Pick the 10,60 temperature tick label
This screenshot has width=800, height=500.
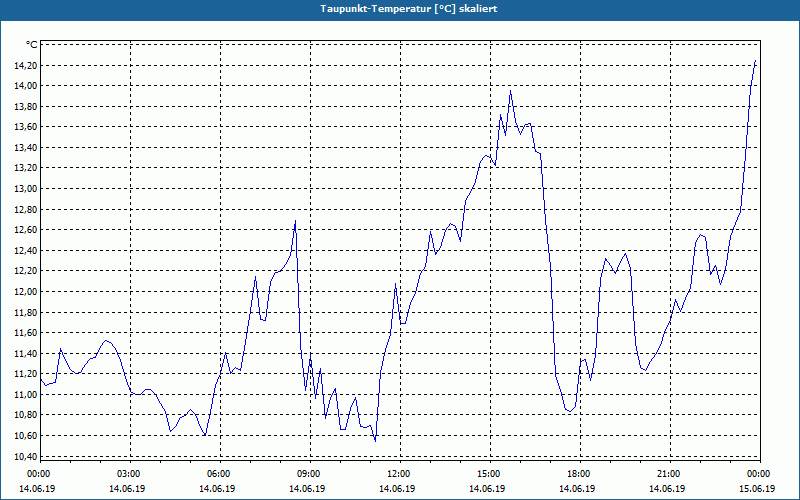click(27, 436)
